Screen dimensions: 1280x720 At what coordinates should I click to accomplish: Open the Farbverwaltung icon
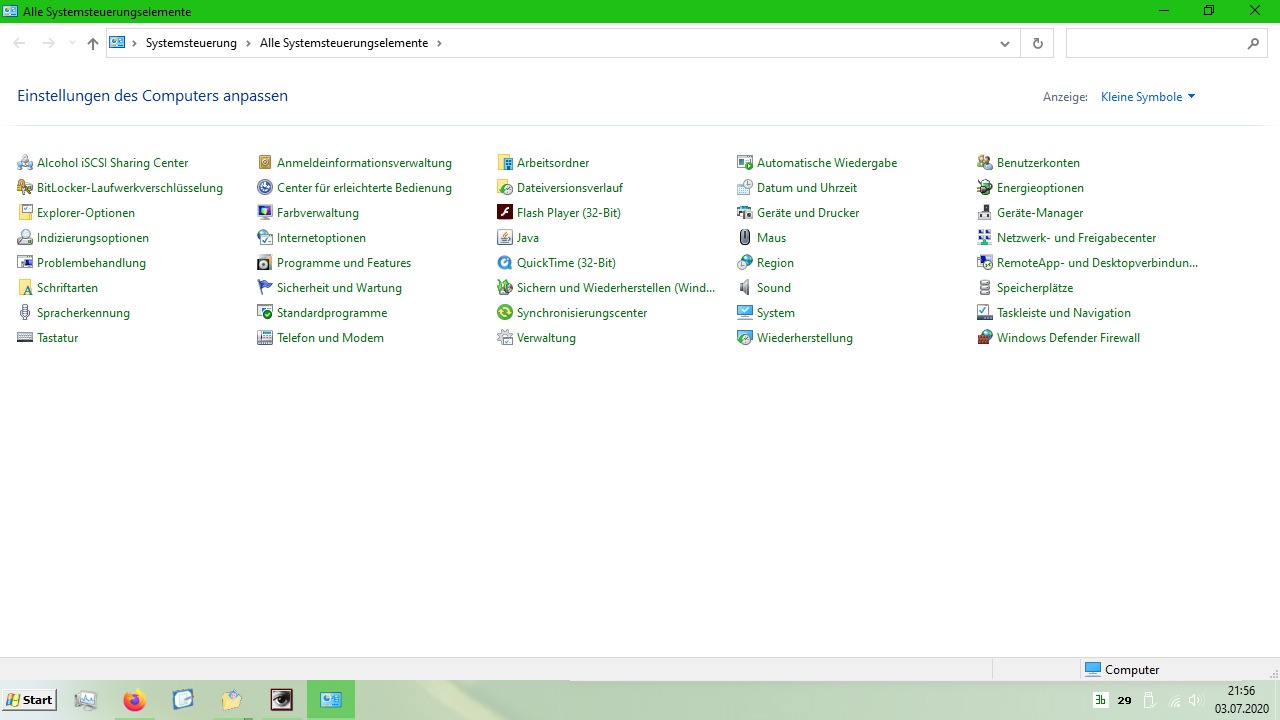pyautogui.click(x=265, y=213)
